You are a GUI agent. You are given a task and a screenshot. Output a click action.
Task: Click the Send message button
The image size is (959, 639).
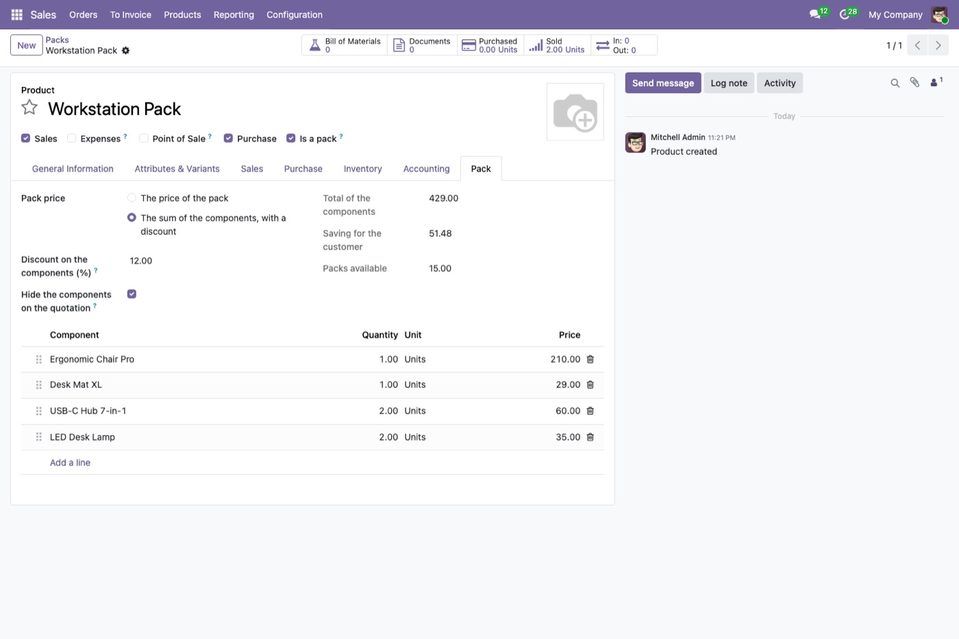point(663,83)
